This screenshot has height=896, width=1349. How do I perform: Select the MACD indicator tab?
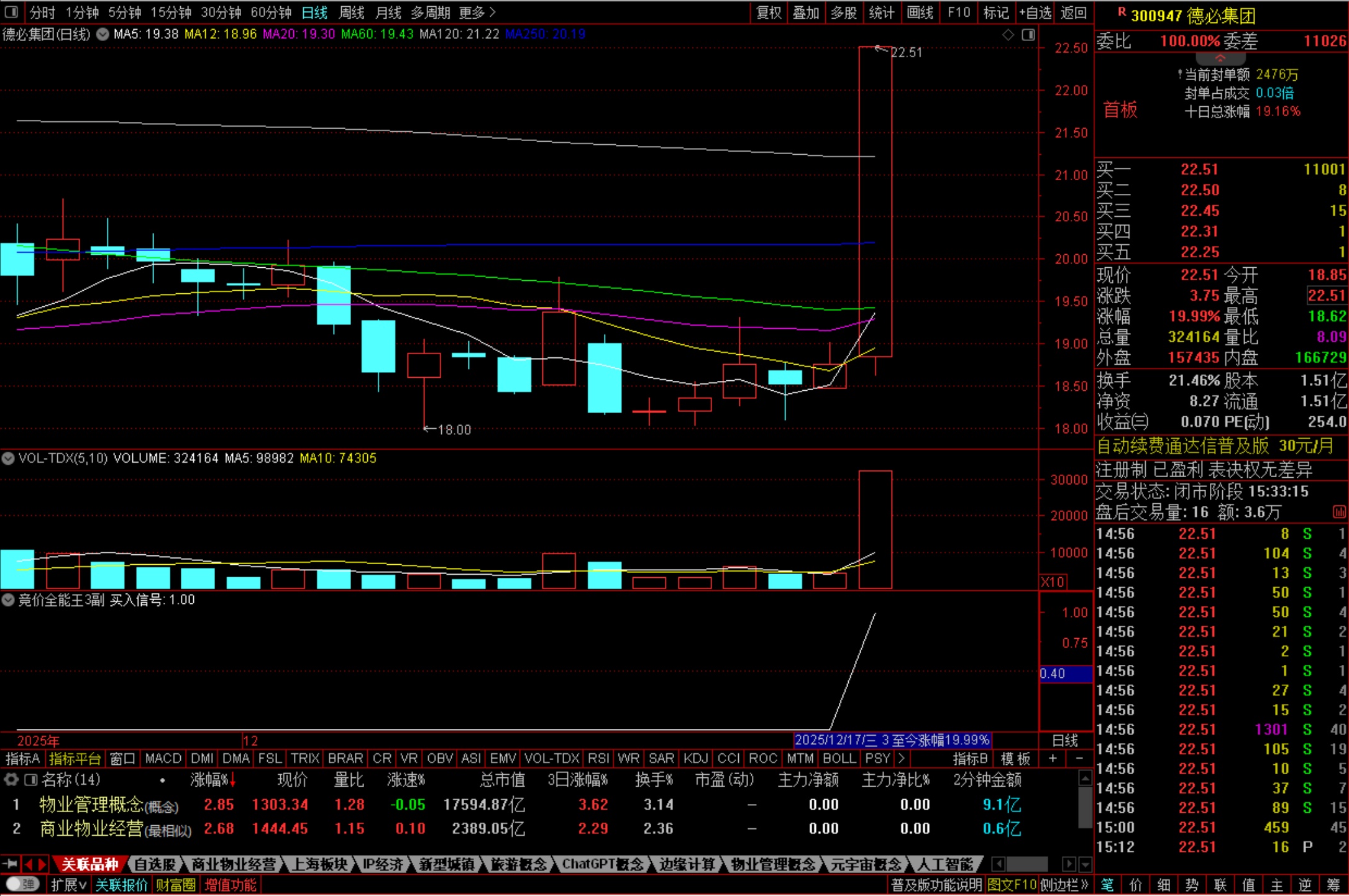point(163,759)
